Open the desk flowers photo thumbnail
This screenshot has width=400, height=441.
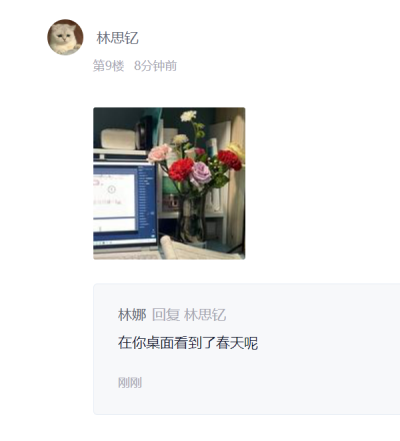pos(169,183)
